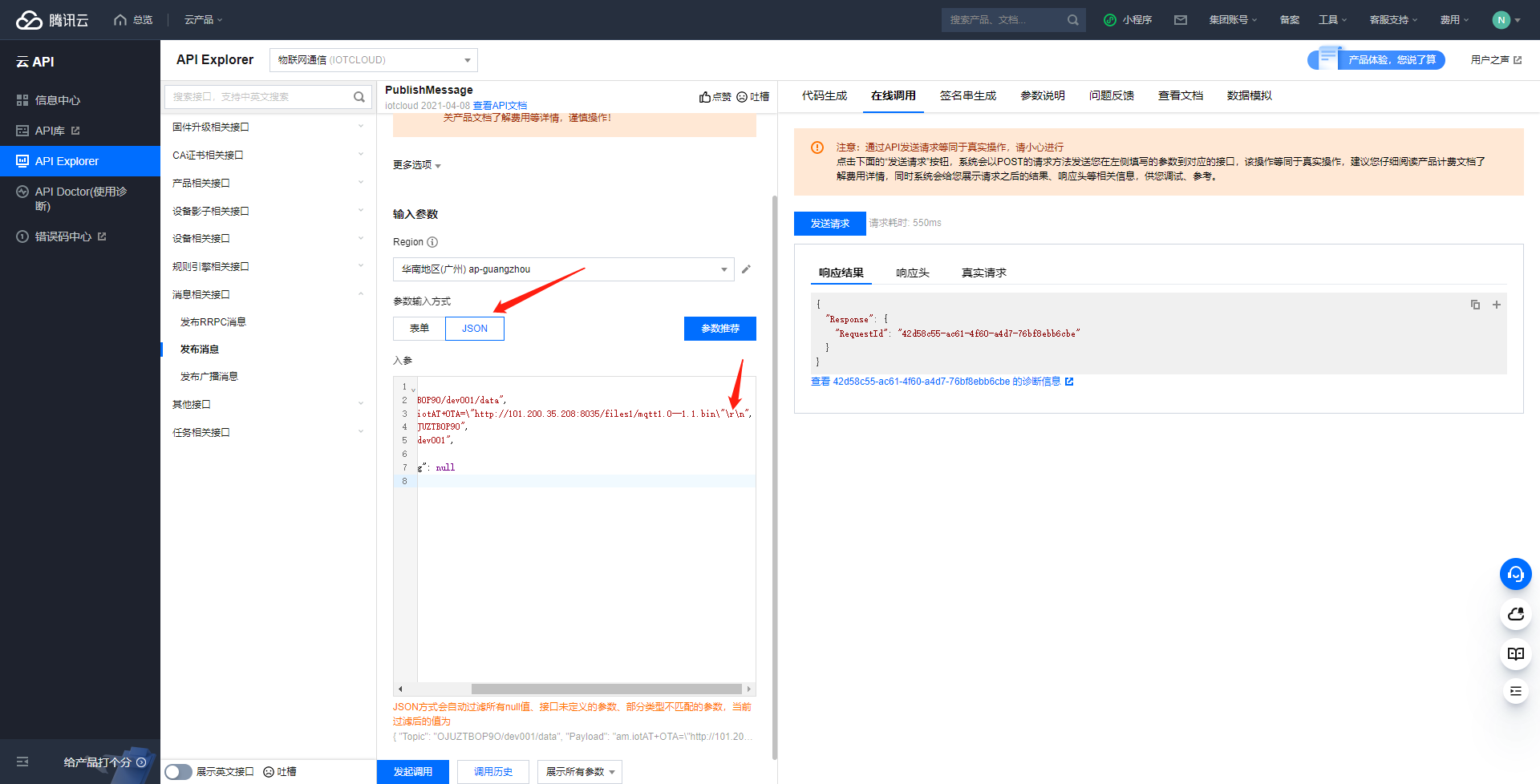Viewport: 1540px width, 784px height.
Task: Click the pencil edit icon beside Region
Action: click(746, 269)
